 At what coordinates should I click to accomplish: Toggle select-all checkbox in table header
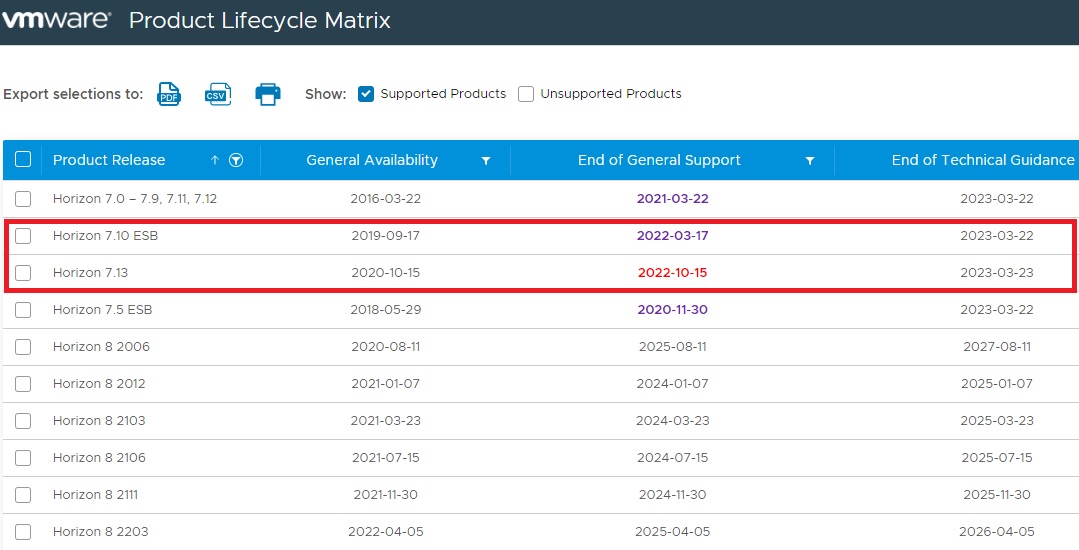point(23,159)
